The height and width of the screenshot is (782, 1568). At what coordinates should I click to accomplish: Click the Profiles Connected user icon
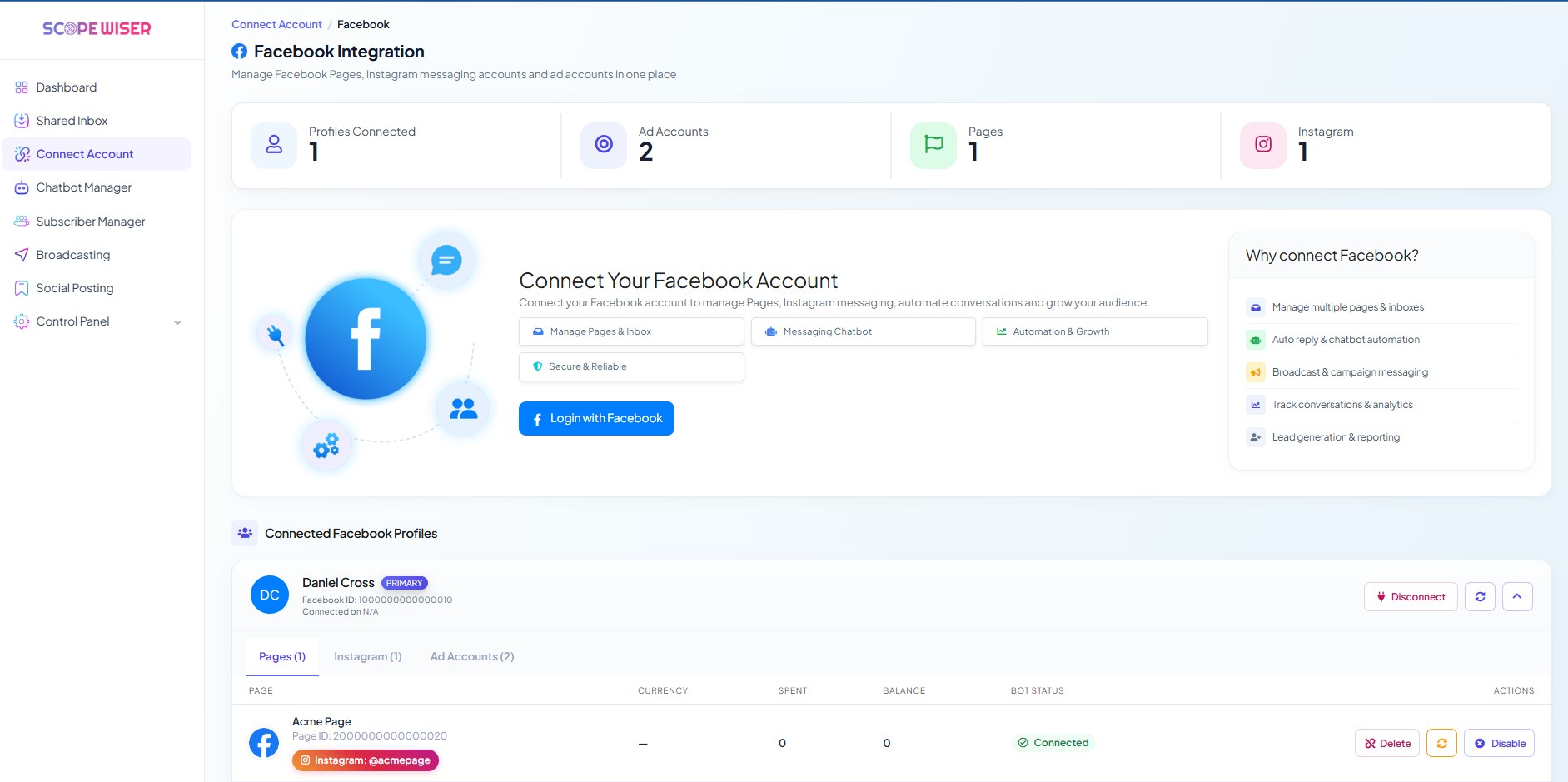pos(274,145)
